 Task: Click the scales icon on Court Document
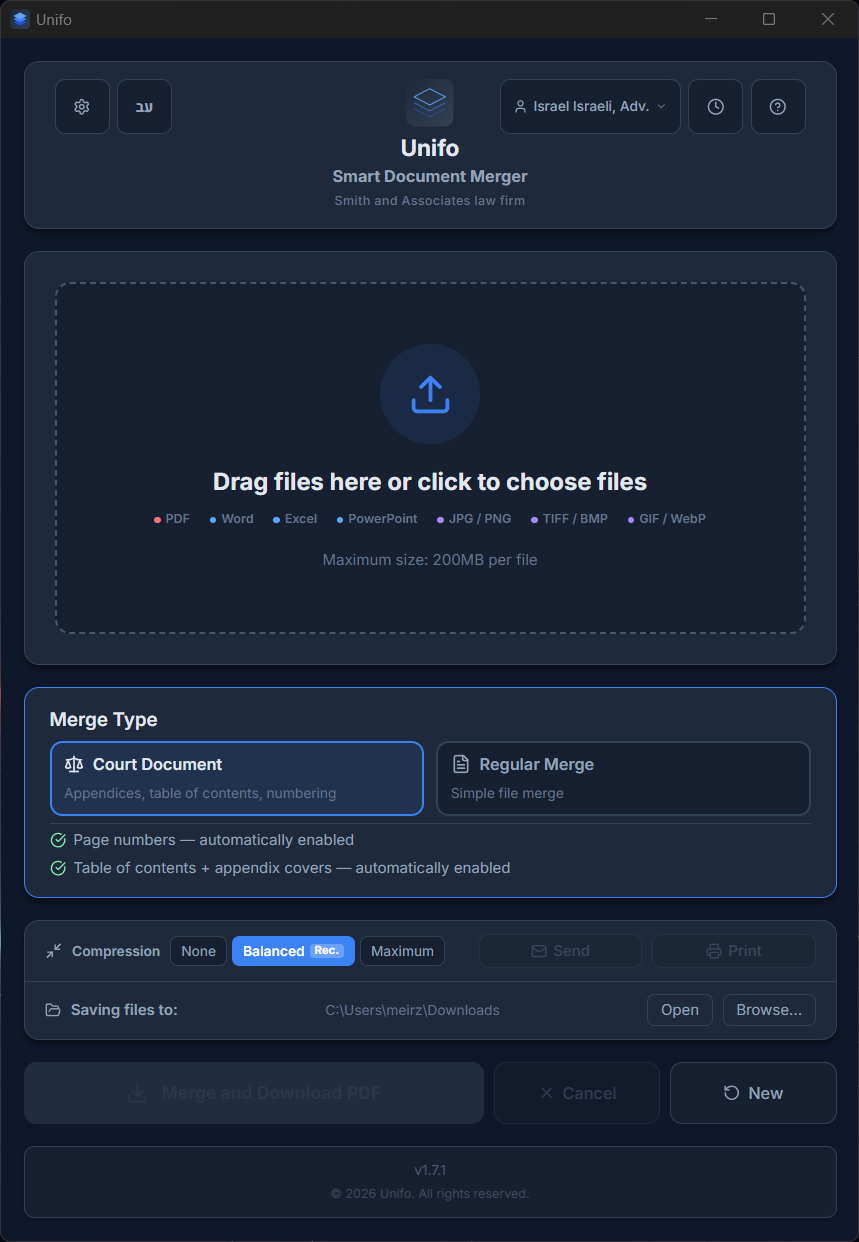coord(74,764)
